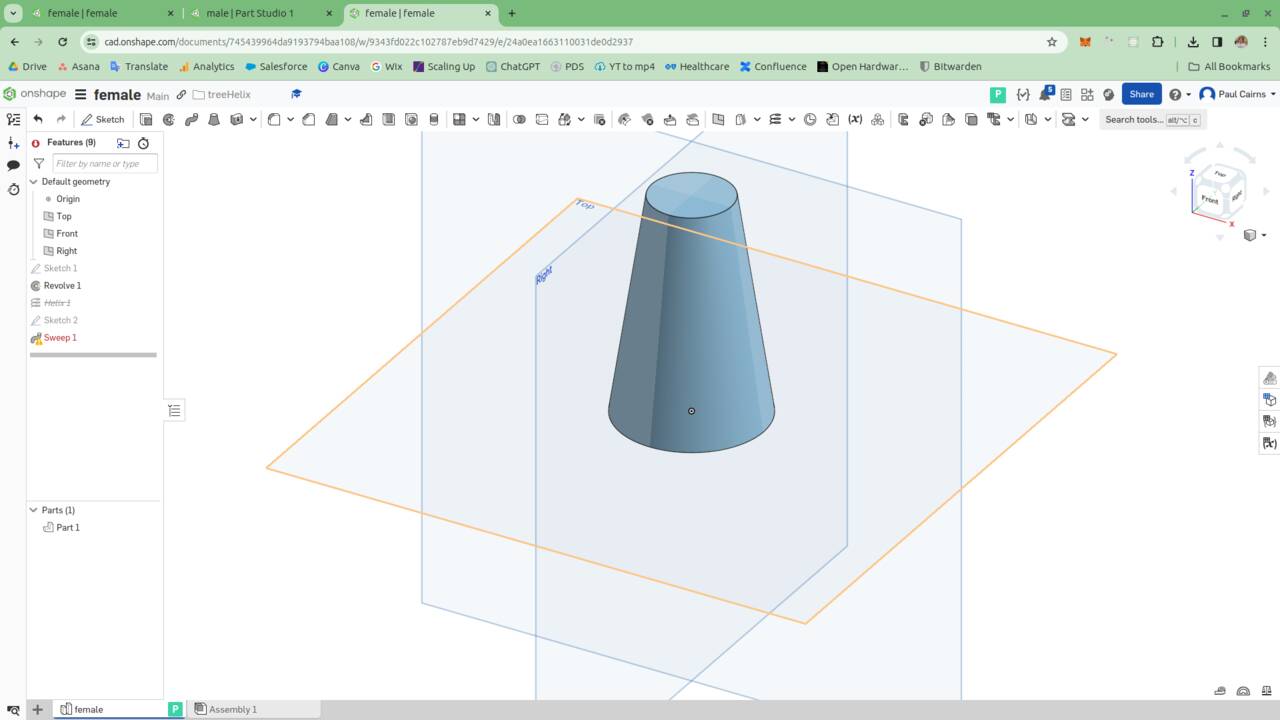Image resolution: width=1280 pixels, height=720 pixels.
Task: Select the Hole tool
Action: pos(411,119)
